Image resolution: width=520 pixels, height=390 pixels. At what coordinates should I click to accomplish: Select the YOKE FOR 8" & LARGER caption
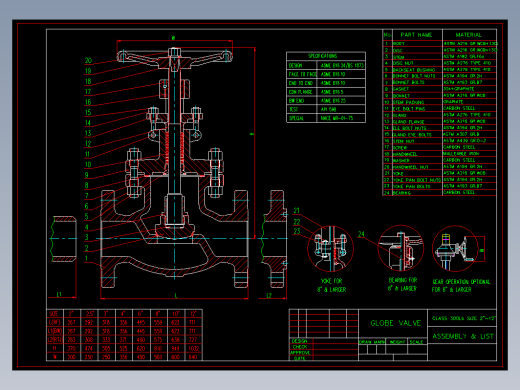click(x=332, y=285)
